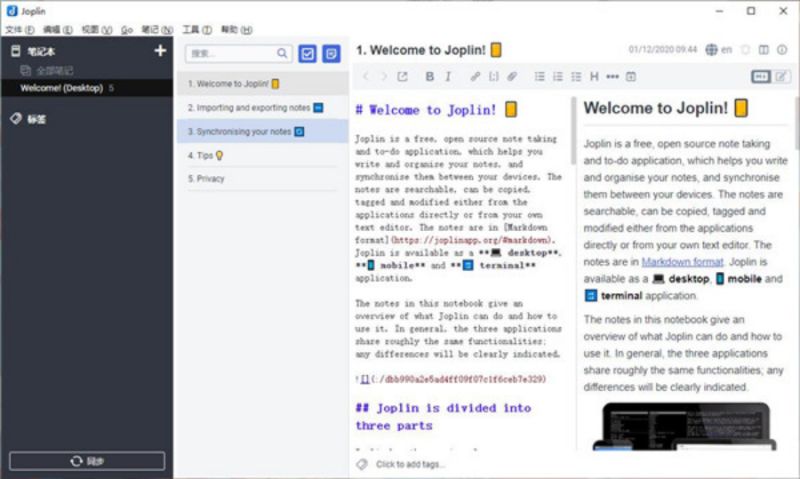Viewport: 800px width, 479px height.
Task: Set note alarm icon in title bar
Action: 745,49
